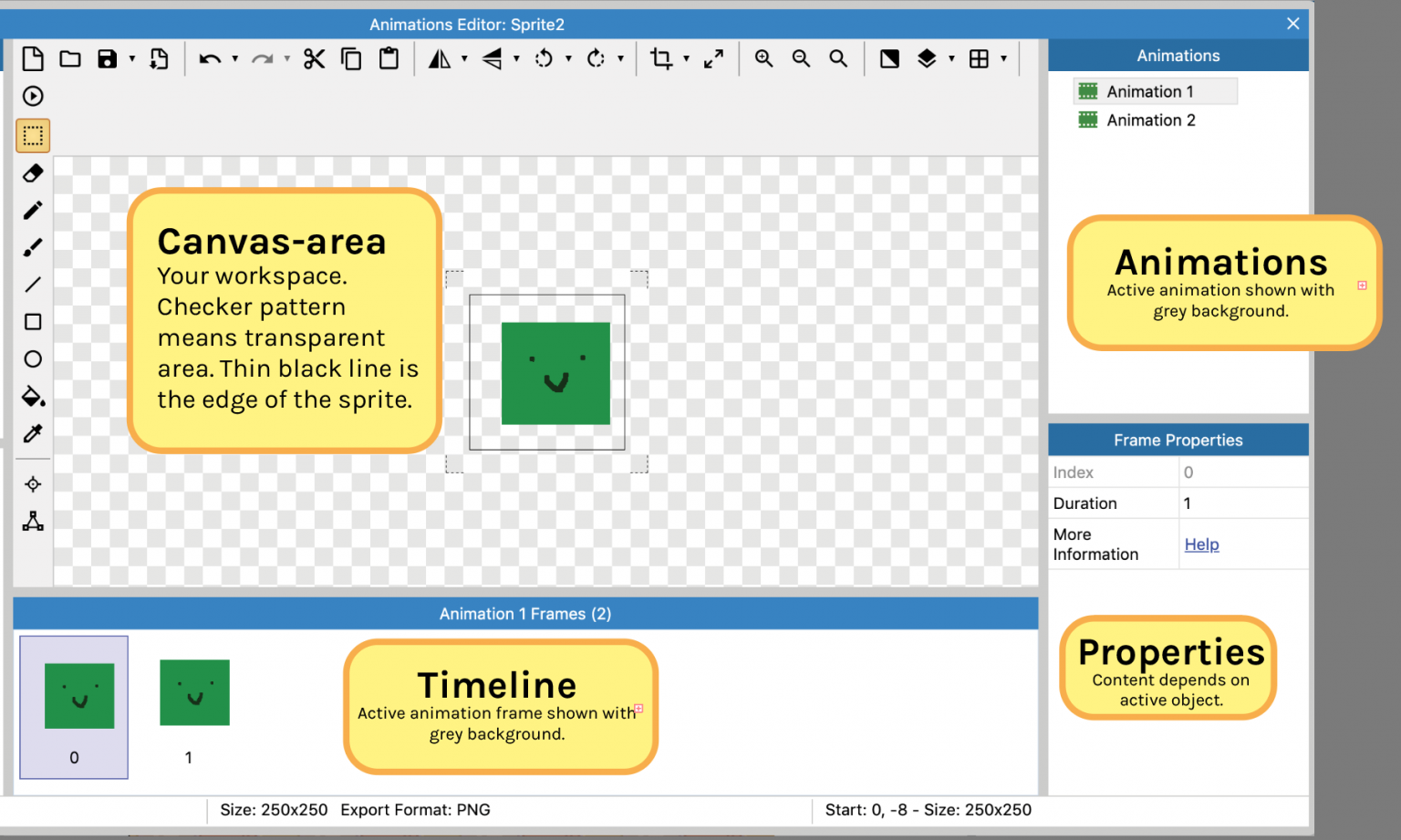Open the save options dropdown arrow
The image size is (1401, 840).
pos(132,59)
